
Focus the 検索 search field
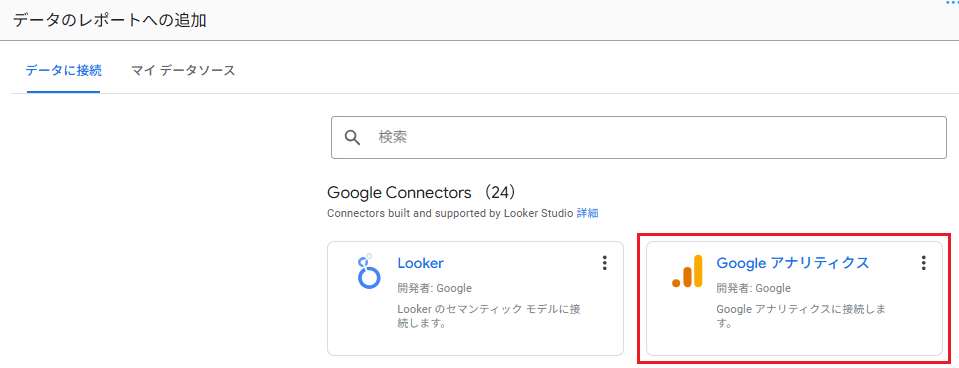[x=639, y=138]
